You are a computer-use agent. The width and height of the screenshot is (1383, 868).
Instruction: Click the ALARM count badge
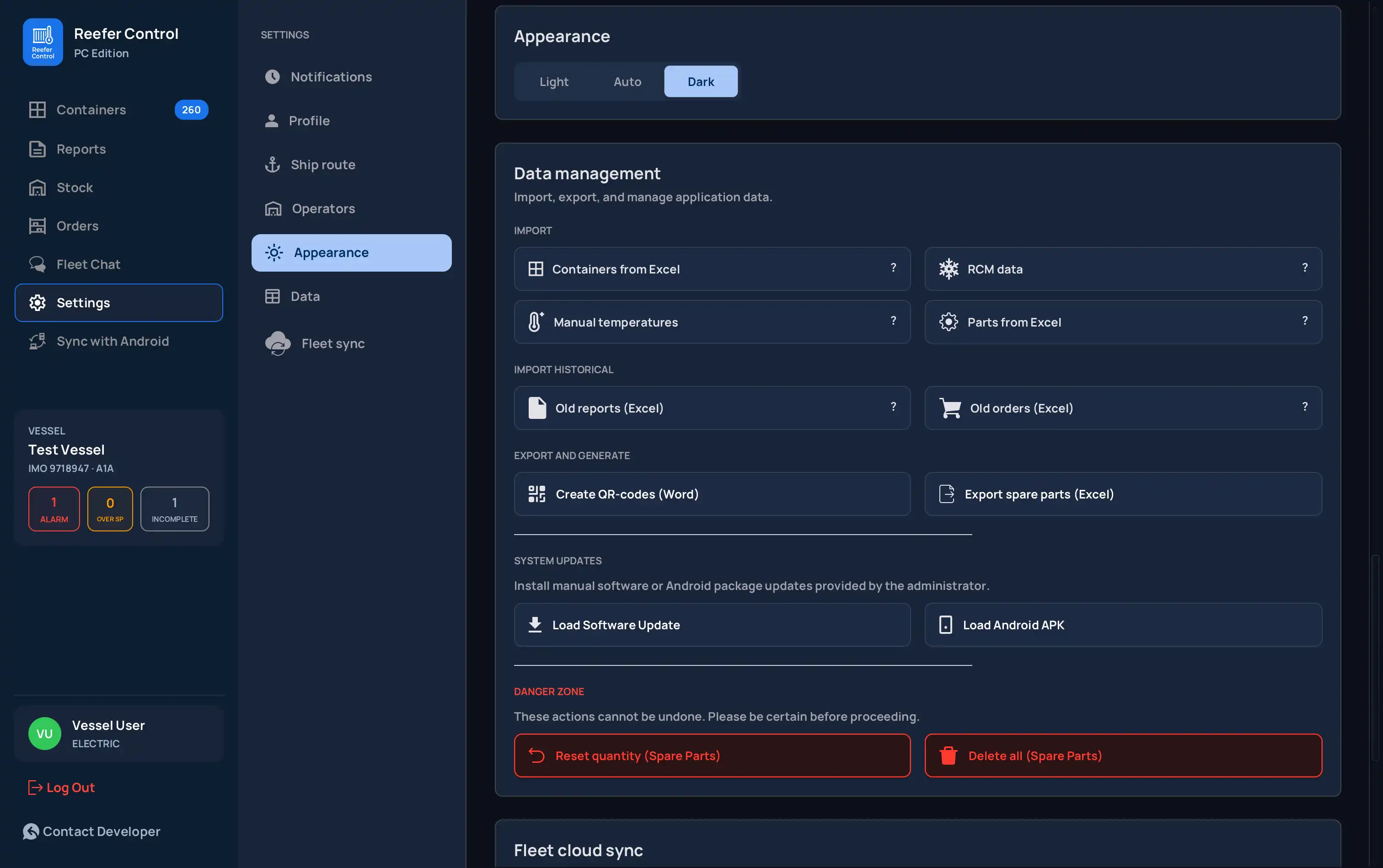pyautogui.click(x=54, y=509)
